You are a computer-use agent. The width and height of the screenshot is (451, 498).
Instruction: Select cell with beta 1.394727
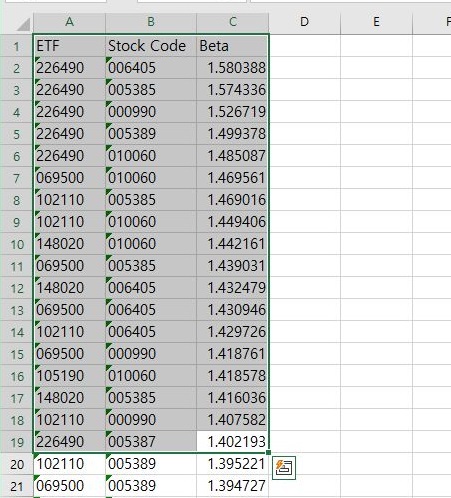coord(233,486)
